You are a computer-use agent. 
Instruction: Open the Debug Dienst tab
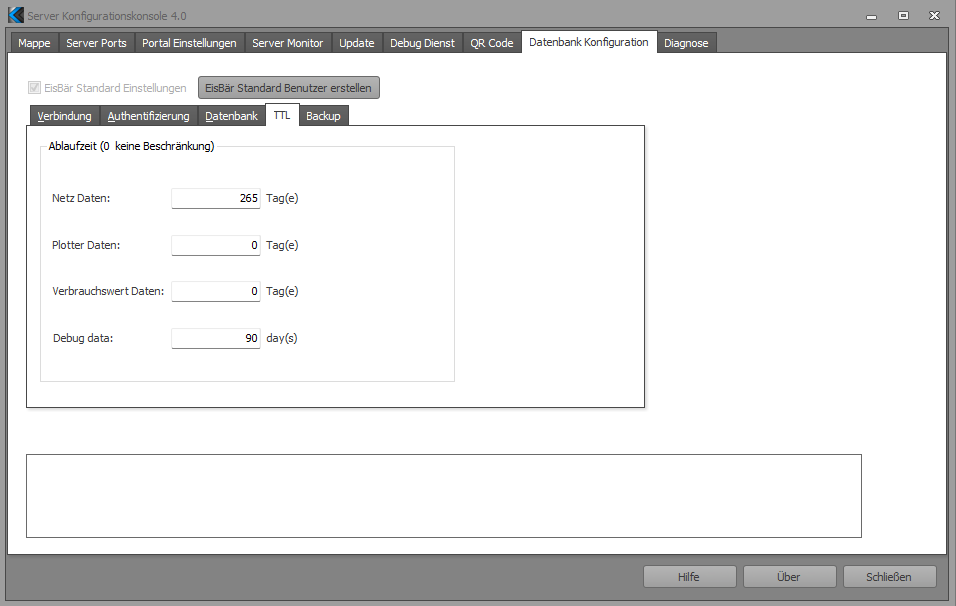click(x=423, y=43)
